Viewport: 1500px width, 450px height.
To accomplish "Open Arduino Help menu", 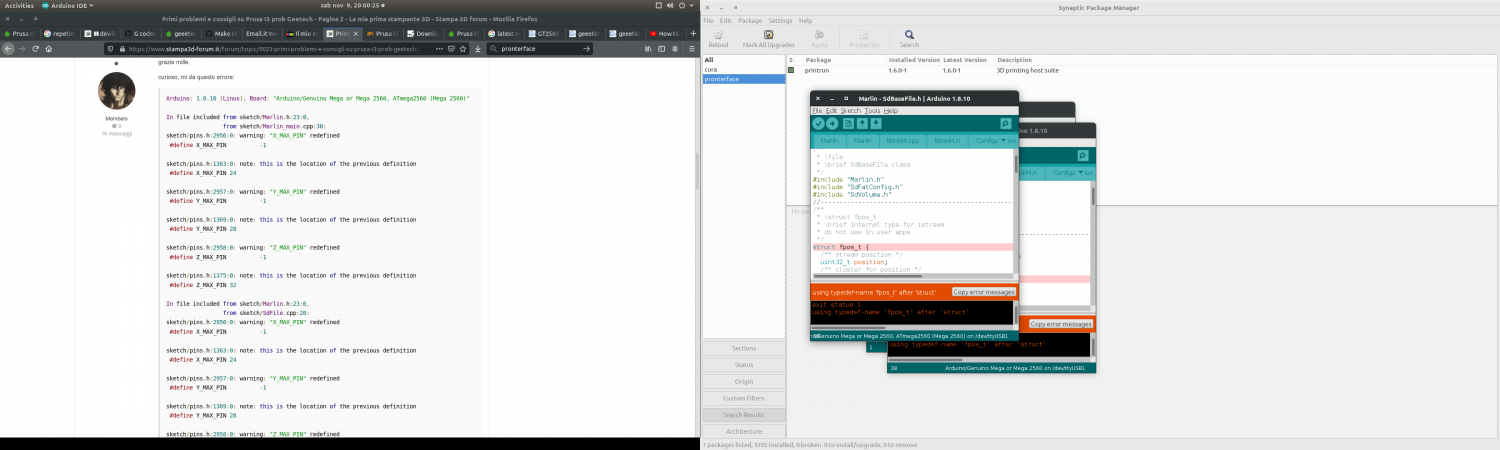I will coord(891,110).
